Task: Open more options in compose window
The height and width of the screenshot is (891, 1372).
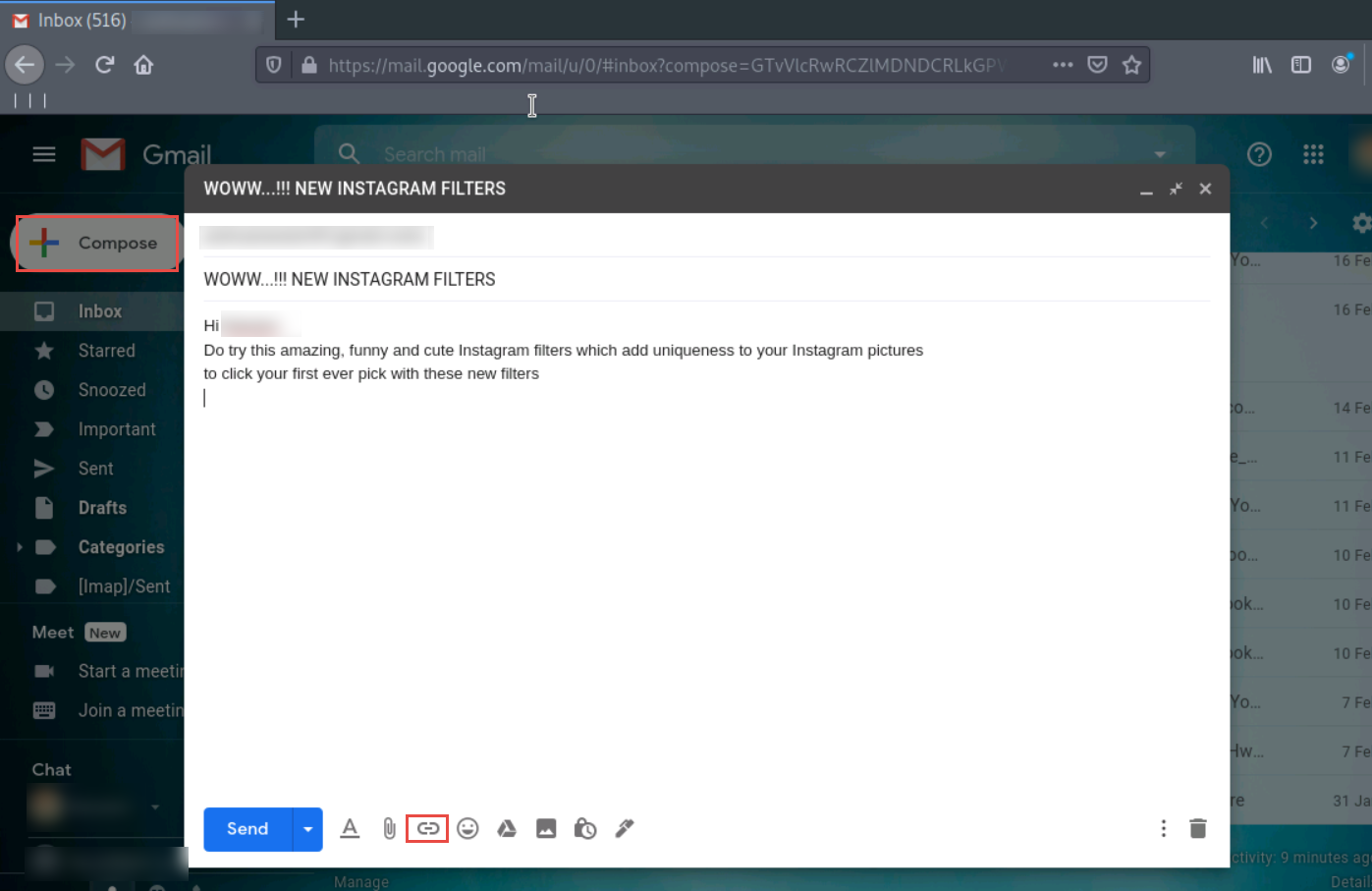Action: pyautogui.click(x=1164, y=829)
